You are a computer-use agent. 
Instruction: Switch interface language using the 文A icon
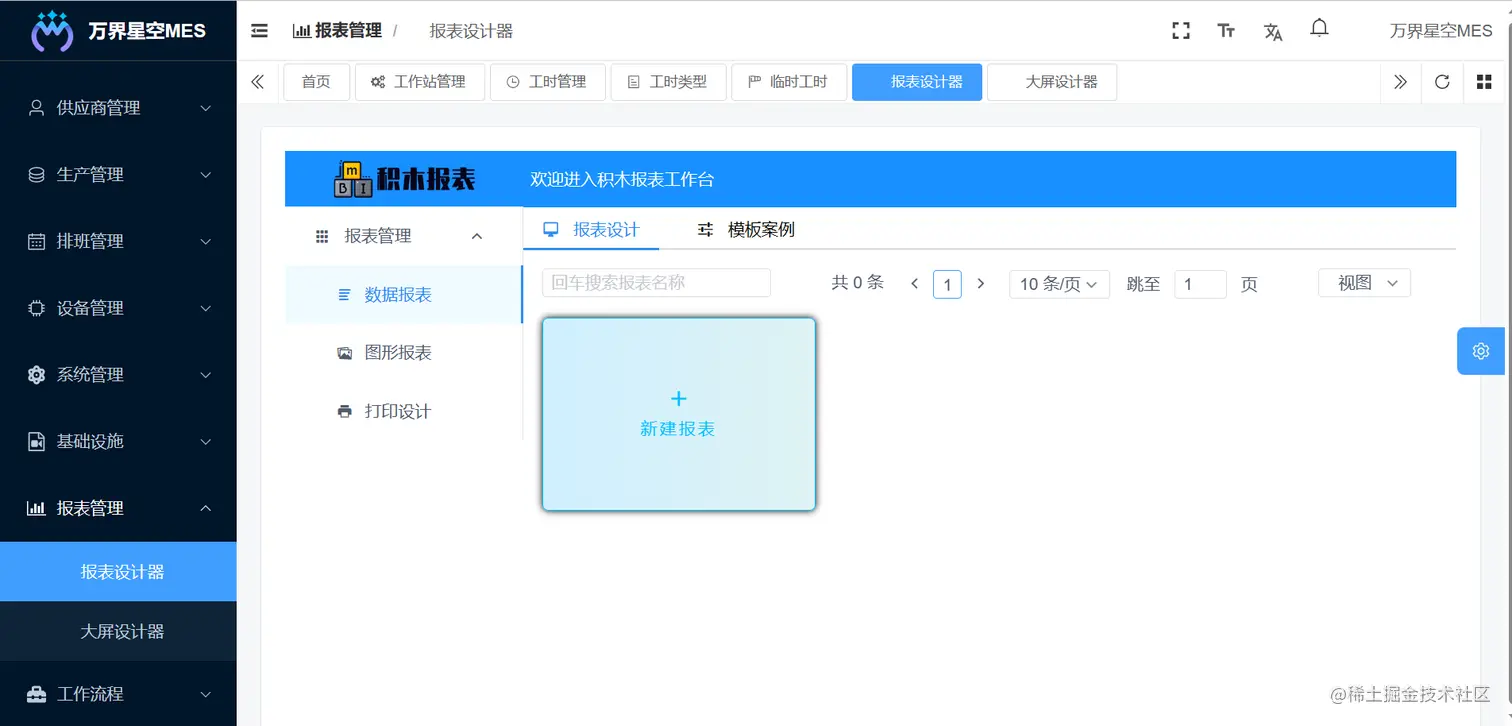(x=1273, y=31)
